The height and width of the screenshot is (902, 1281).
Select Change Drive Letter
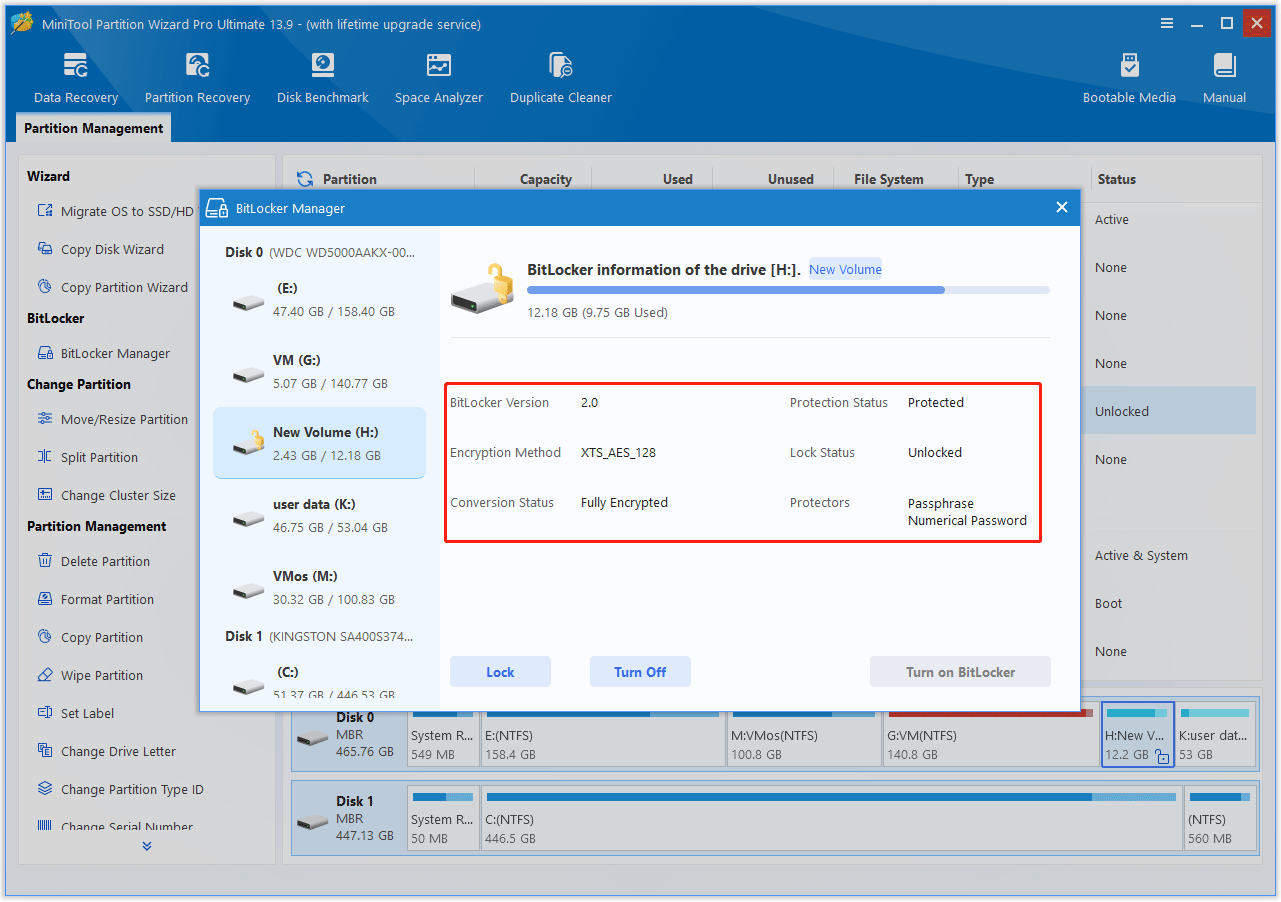pyautogui.click(x=106, y=751)
